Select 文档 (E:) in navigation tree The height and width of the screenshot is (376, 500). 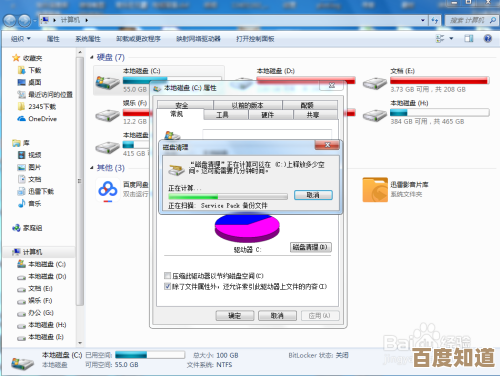coord(40,288)
